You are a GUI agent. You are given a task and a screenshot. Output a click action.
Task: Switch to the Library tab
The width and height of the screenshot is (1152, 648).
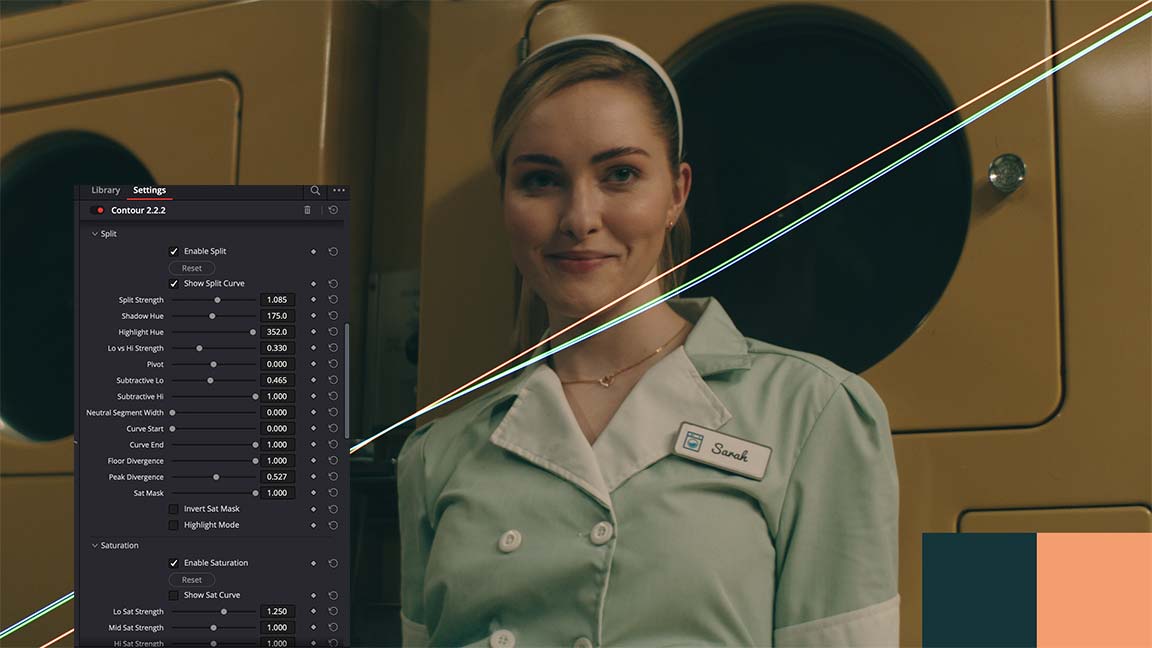click(105, 190)
